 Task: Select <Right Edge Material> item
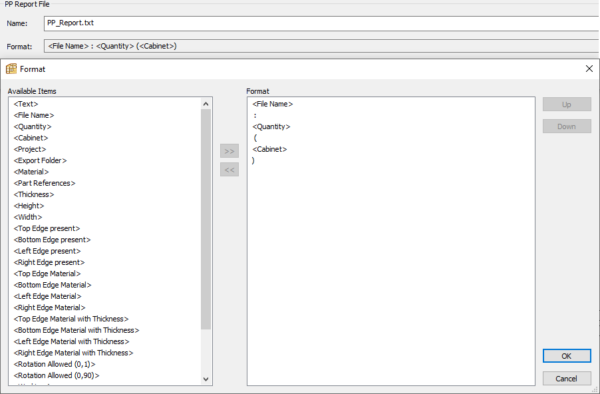pos(49,308)
